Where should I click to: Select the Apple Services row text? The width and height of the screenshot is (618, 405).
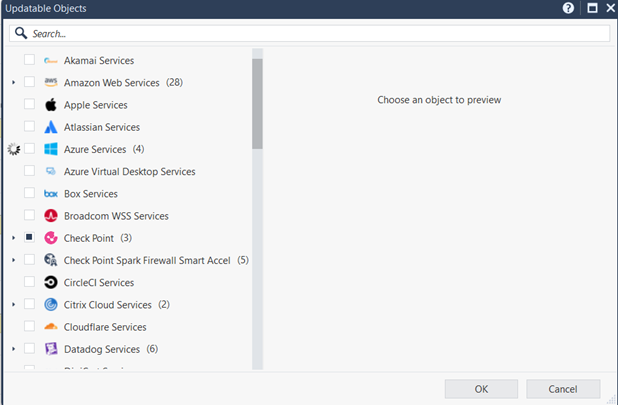pyautogui.click(x=96, y=105)
